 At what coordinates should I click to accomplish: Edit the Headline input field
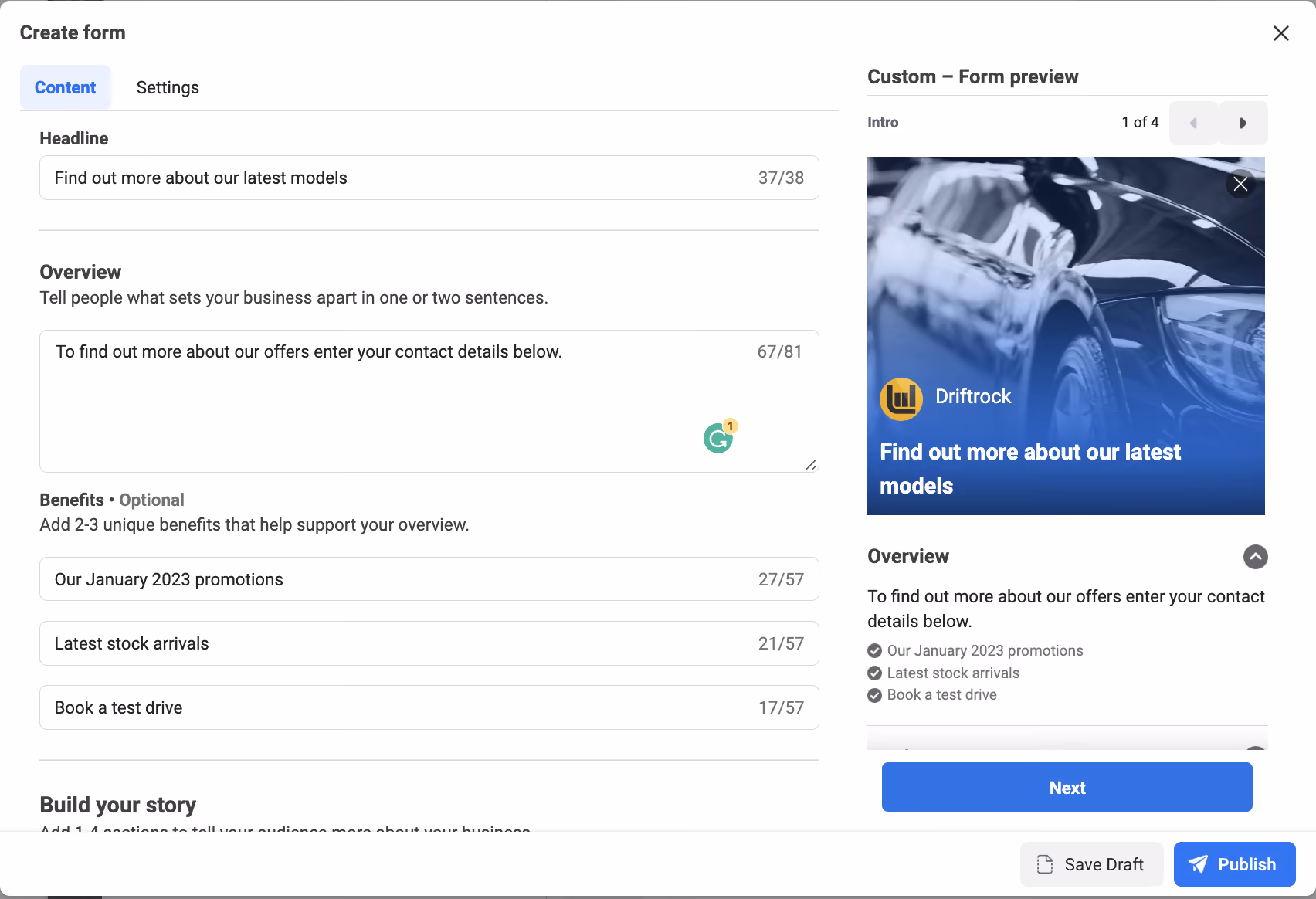(x=429, y=178)
